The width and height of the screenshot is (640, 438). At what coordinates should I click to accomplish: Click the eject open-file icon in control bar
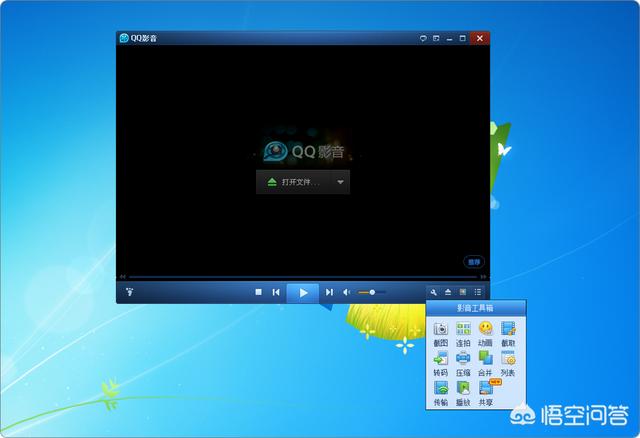tap(448, 292)
